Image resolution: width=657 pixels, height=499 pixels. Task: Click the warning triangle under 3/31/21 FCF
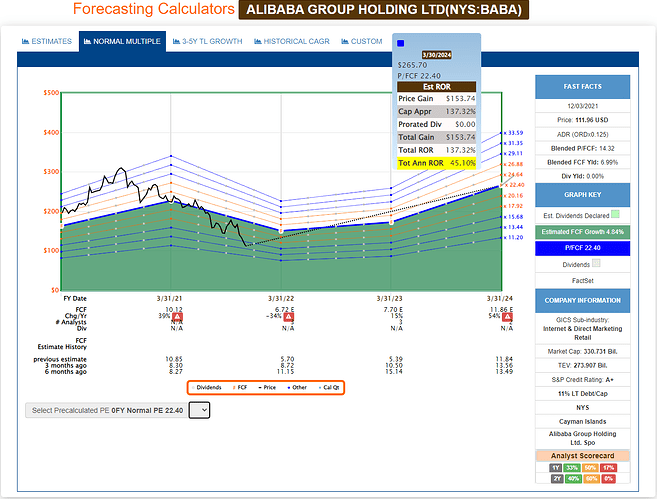click(177, 317)
